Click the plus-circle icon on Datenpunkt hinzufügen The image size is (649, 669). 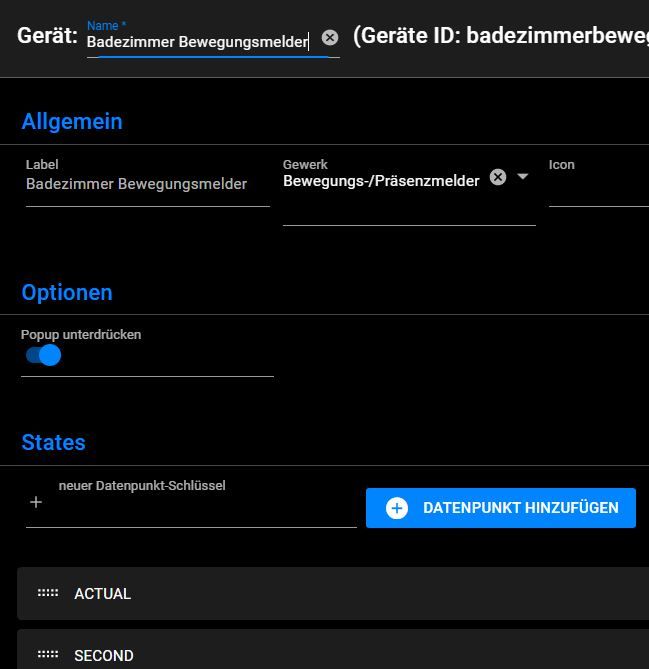[x=397, y=508]
